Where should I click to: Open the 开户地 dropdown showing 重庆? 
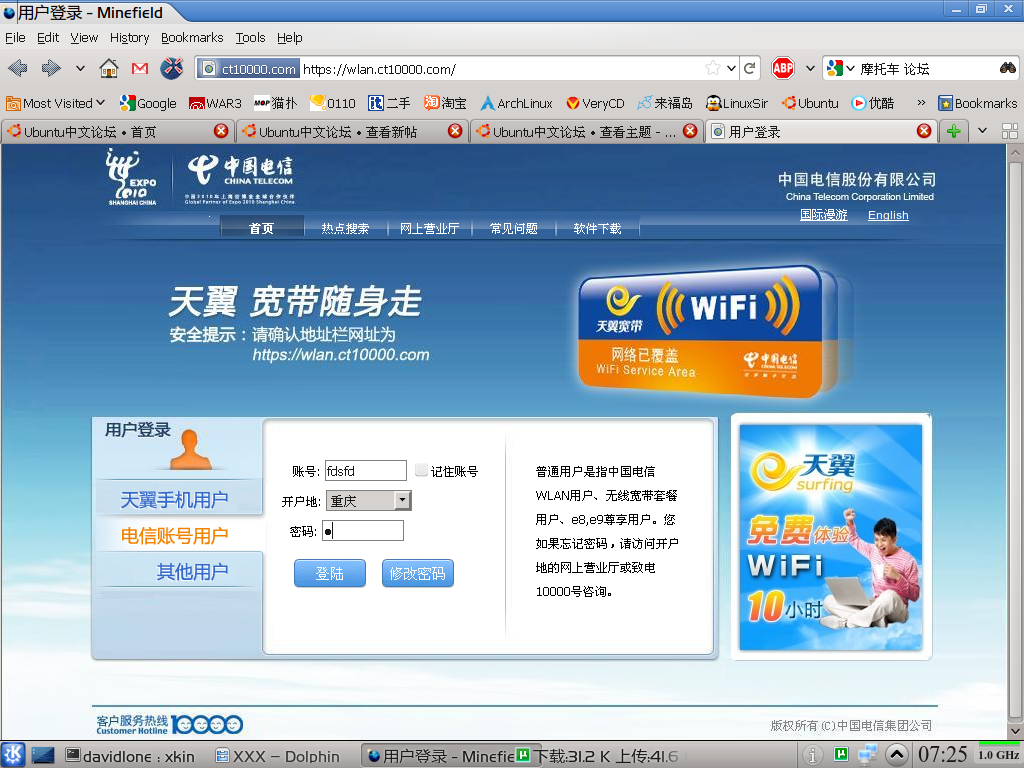tap(368, 501)
